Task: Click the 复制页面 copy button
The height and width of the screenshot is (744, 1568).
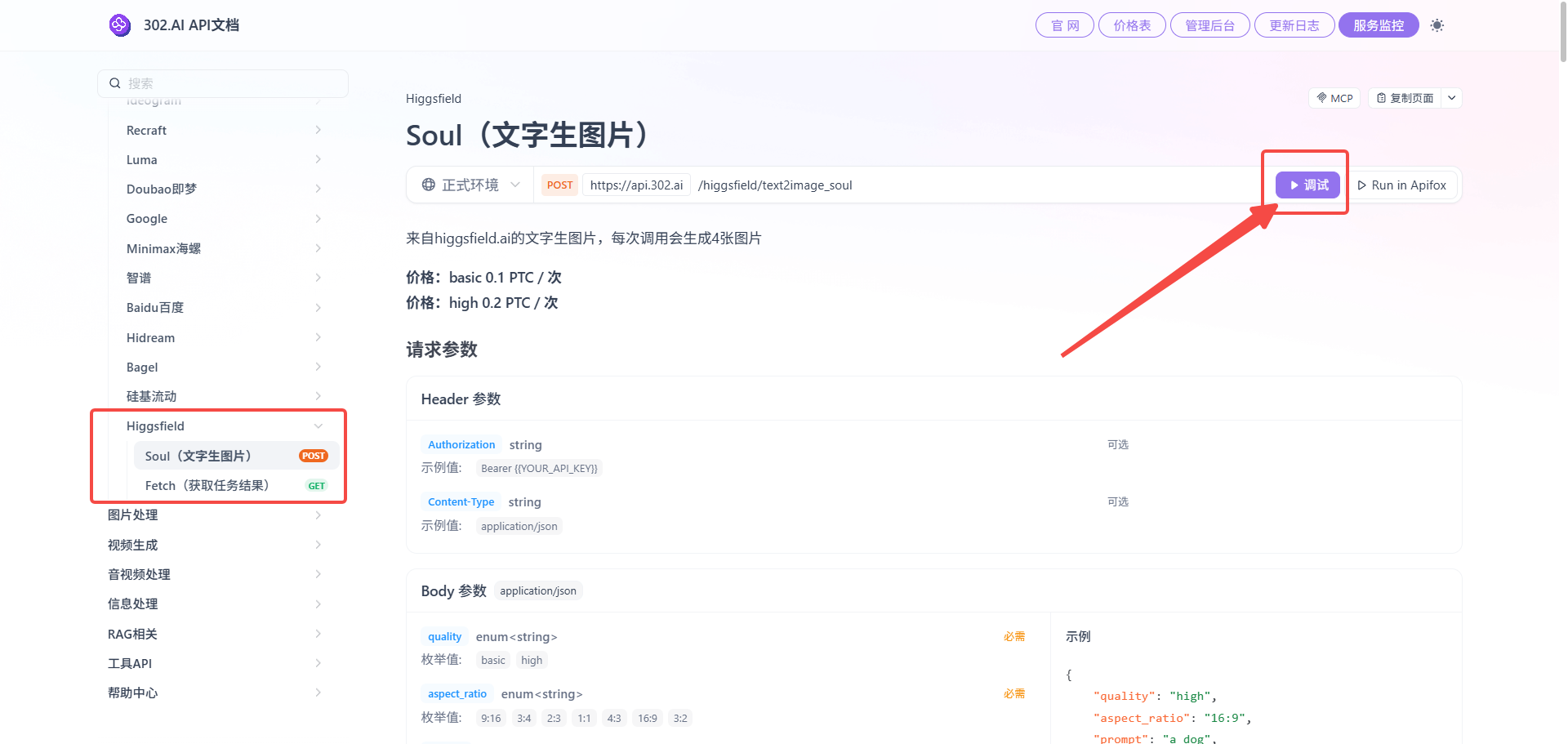Action: click(x=1405, y=98)
